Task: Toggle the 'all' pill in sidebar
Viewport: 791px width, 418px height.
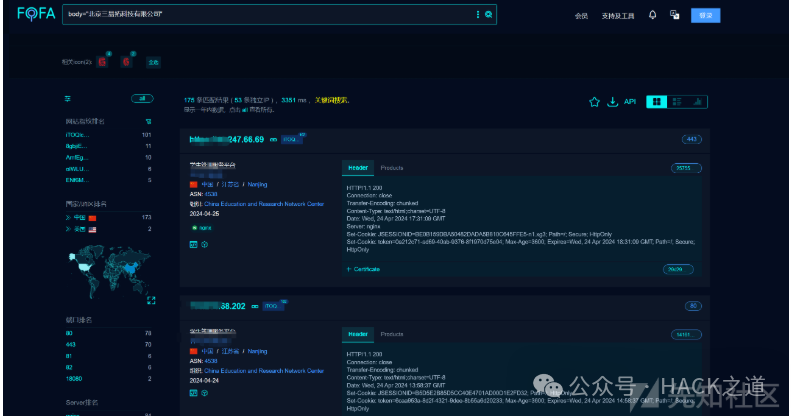Action: tap(142, 99)
